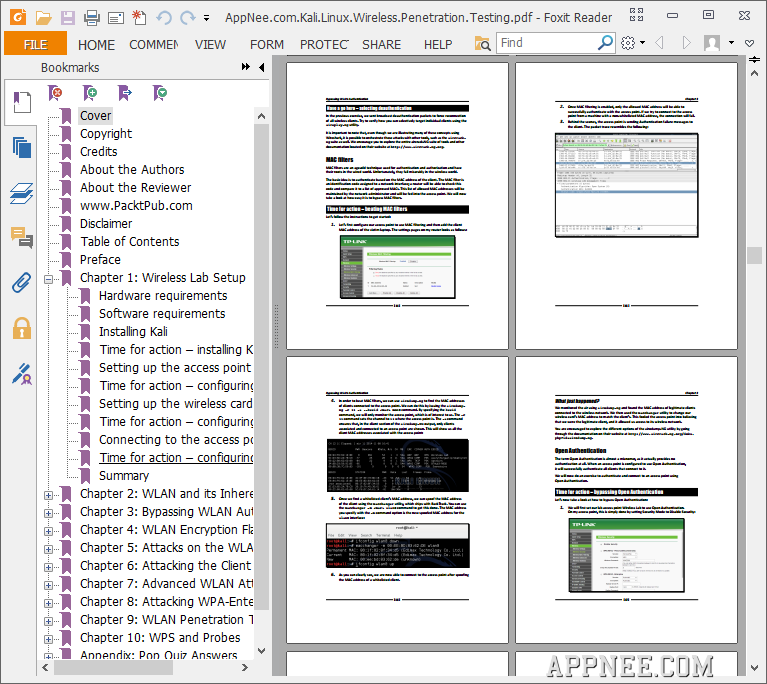Undo the last action
The image size is (767, 684).
click(164, 18)
